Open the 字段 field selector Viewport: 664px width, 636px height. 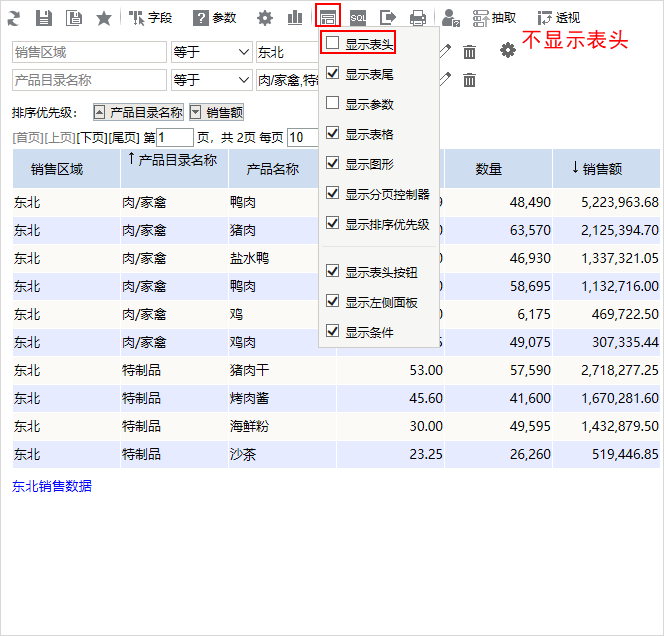[x=150, y=18]
